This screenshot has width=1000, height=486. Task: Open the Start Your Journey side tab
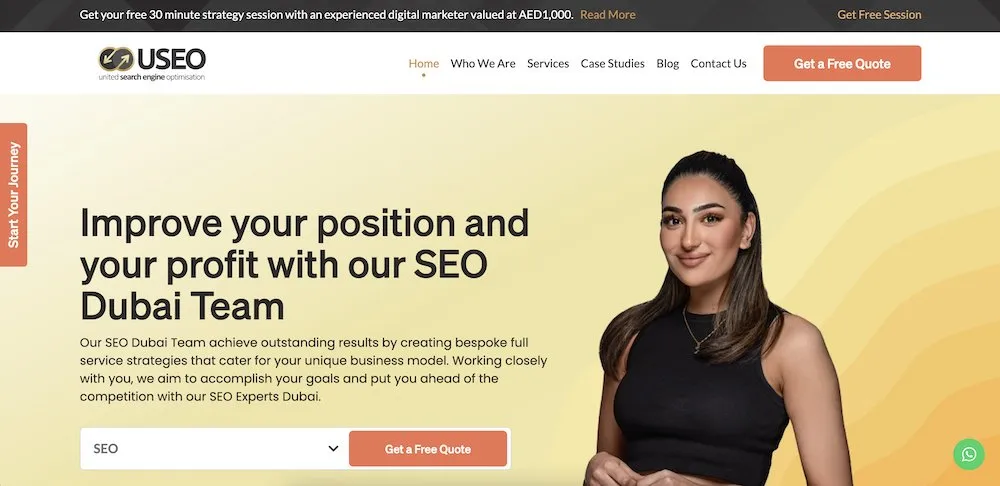click(x=13, y=195)
